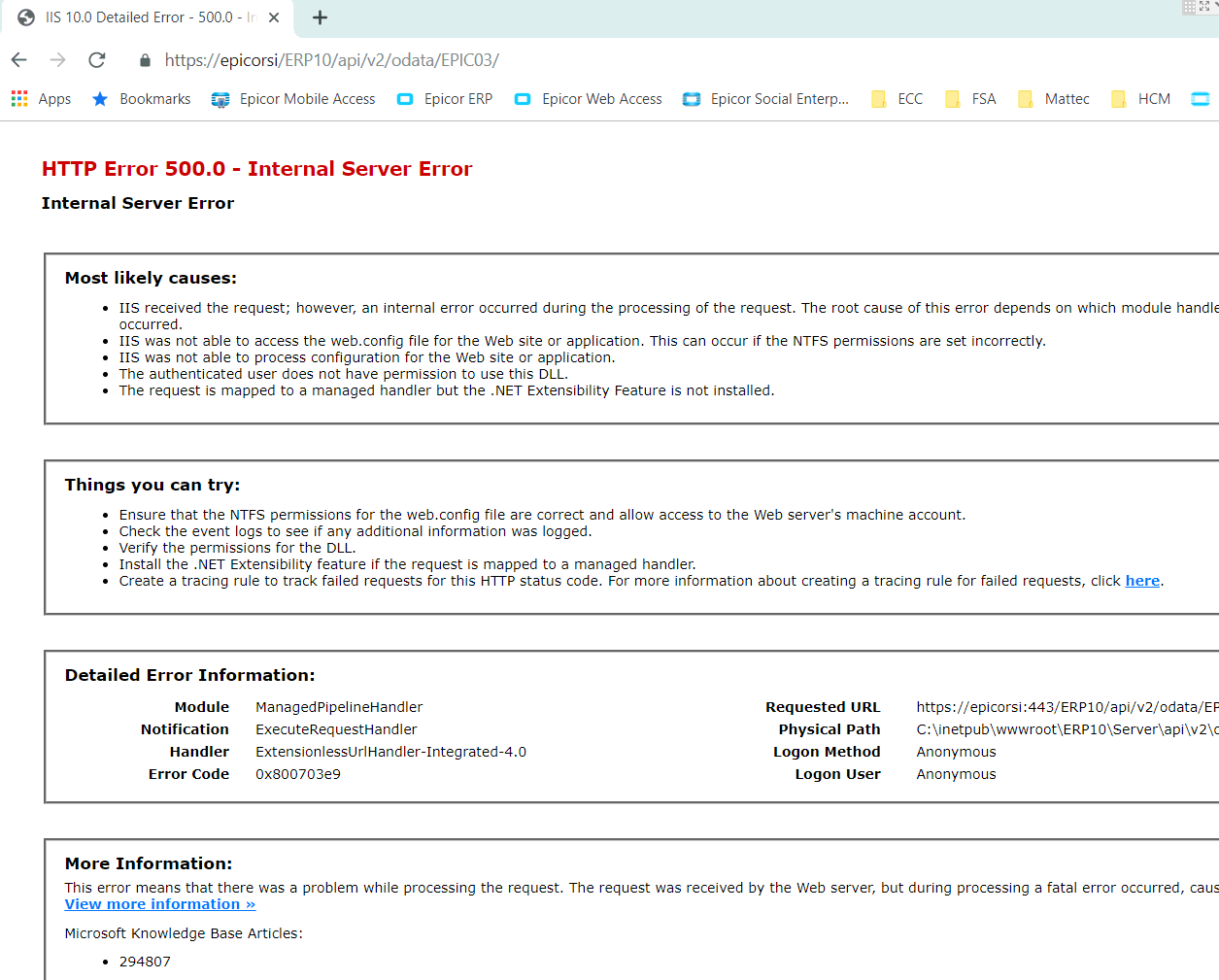The width and height of the screenshot is (1219, 980).
Task: Click 'Check the event logs' suggestion line
Action: point(356,531)
